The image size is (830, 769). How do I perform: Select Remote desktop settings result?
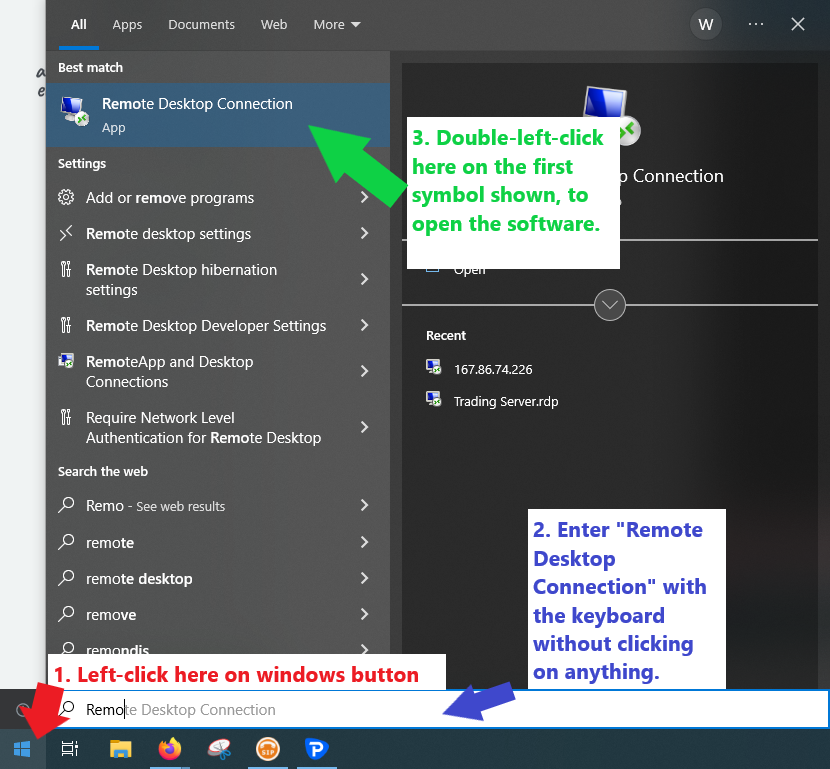218,233
